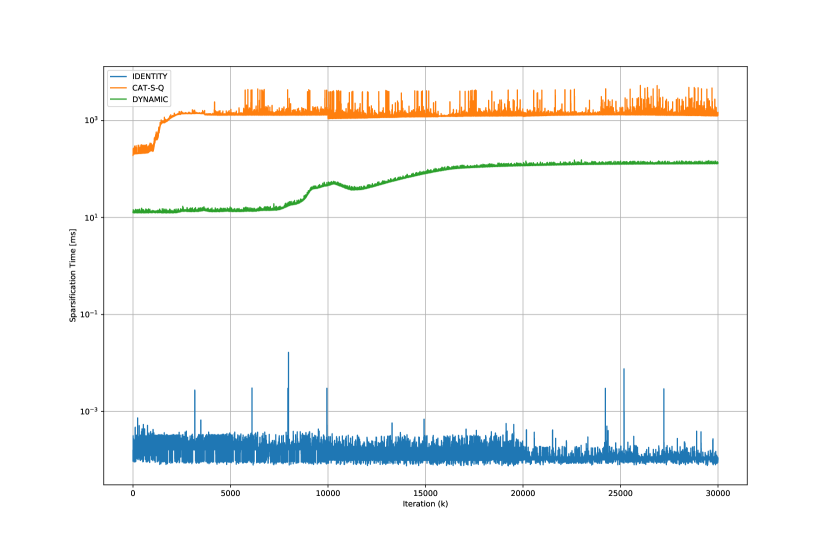This screenshot has height=554, width=830.
Task: Click the x-axis tick label 30000
Action: [718, 493]
